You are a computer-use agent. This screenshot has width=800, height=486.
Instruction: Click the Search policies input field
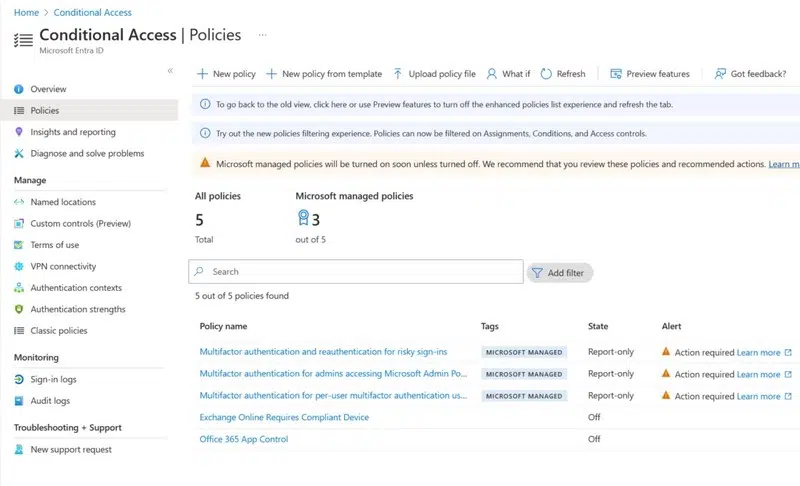pos(356,271)
